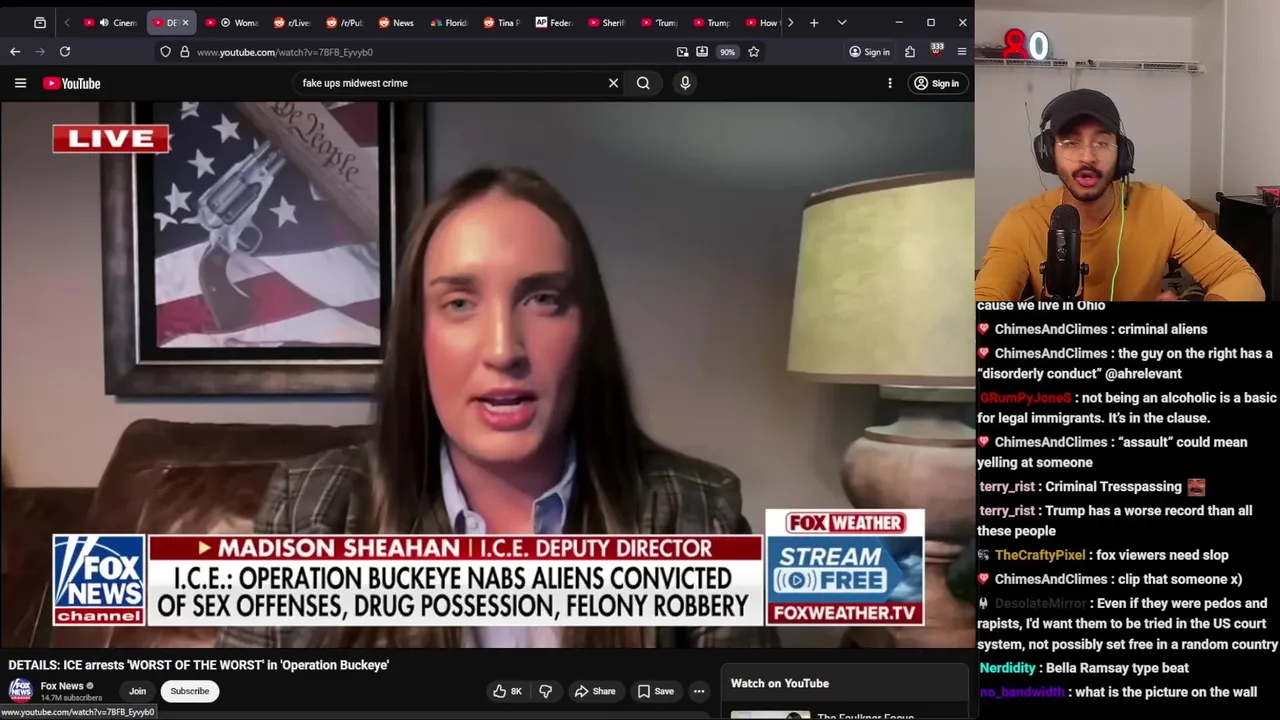
Task: Open YouTube settings three-dot menu
Action: click(889, 83)
